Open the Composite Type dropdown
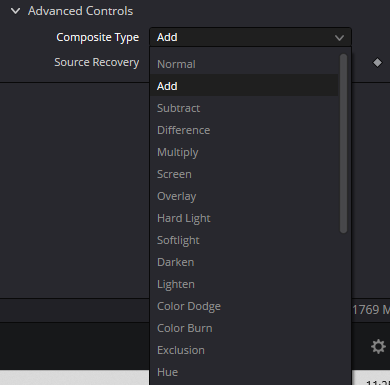Viewport: 390px width, 385px height. pos(250,37)
